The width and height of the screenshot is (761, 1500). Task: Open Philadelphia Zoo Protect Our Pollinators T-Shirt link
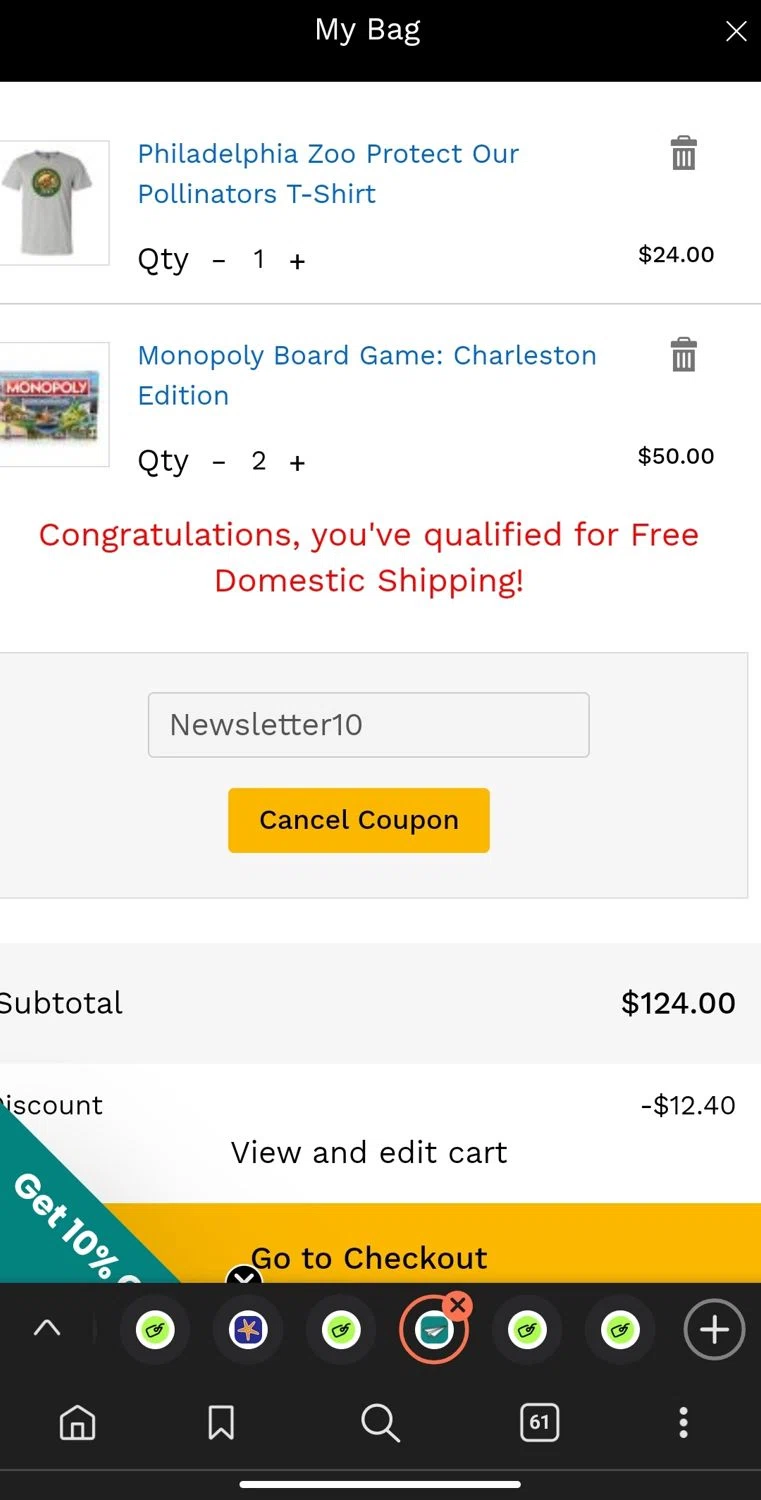tap(328, 174)
